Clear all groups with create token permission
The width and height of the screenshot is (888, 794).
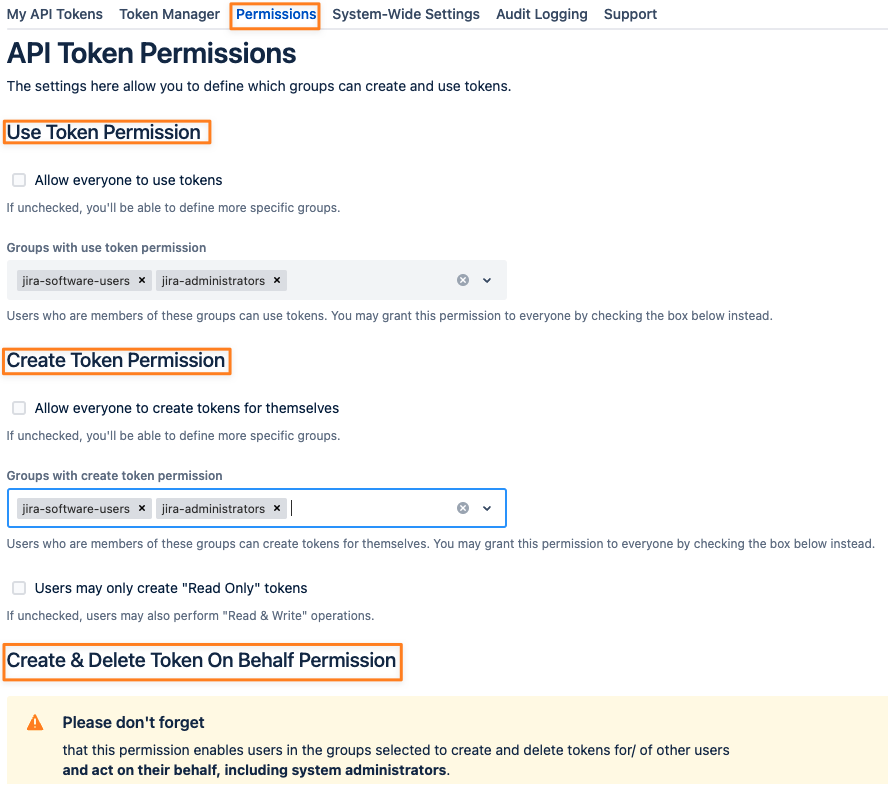(463, 508)
